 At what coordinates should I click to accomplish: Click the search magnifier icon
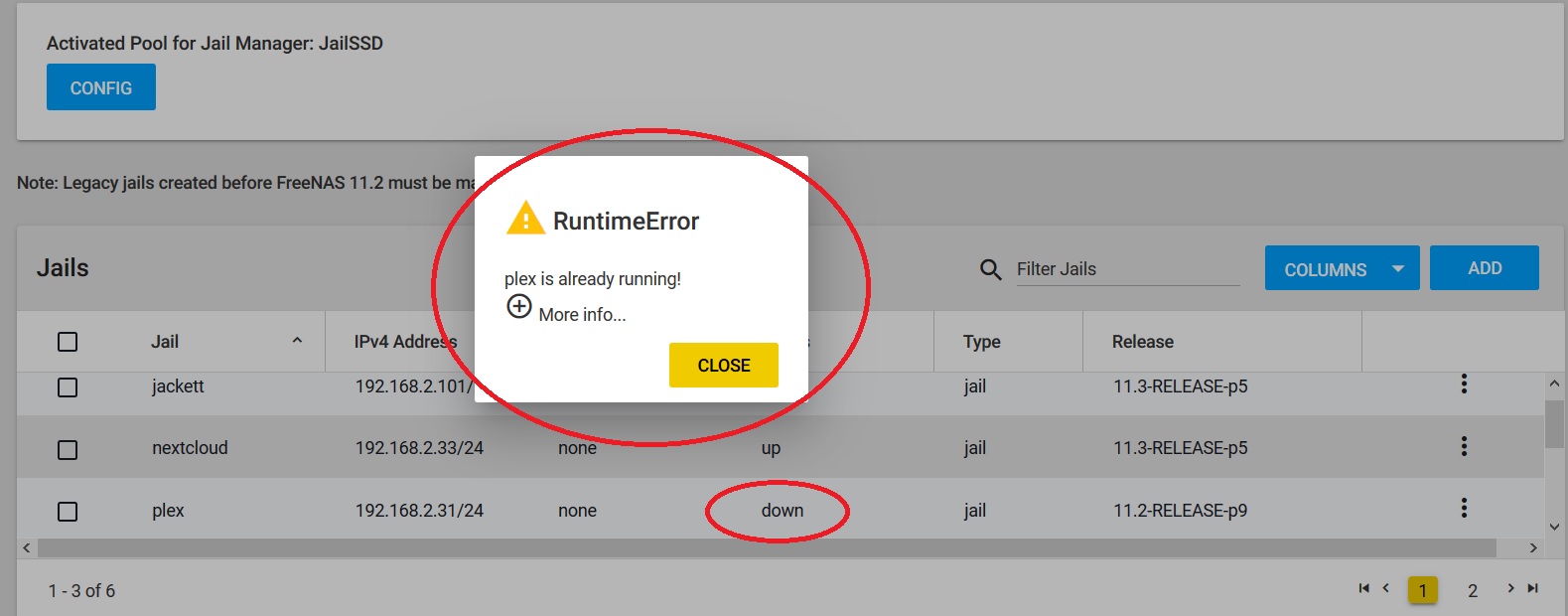(990, 269)
